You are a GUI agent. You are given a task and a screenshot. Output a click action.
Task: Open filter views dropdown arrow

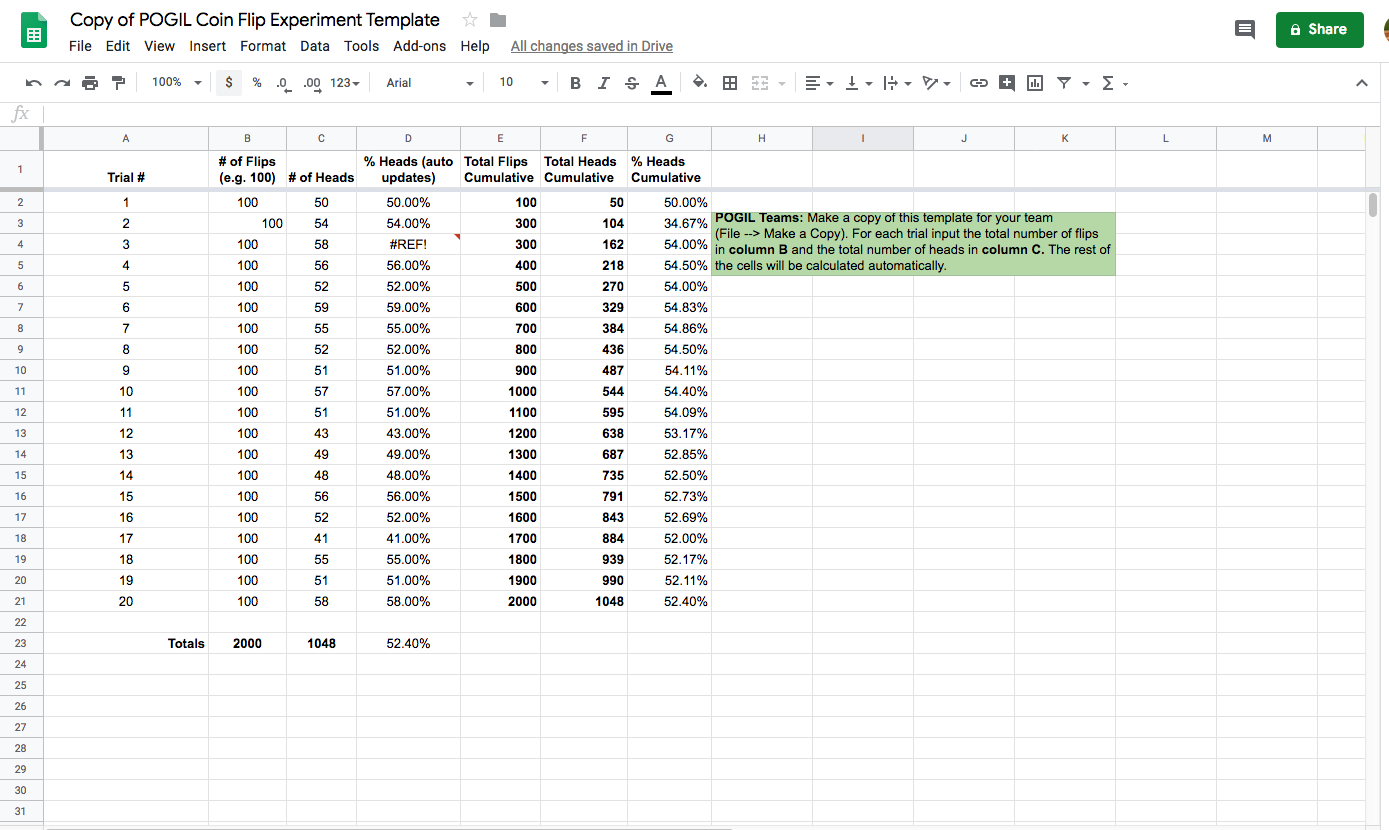pyautogui.click(x=1085, y=83)
